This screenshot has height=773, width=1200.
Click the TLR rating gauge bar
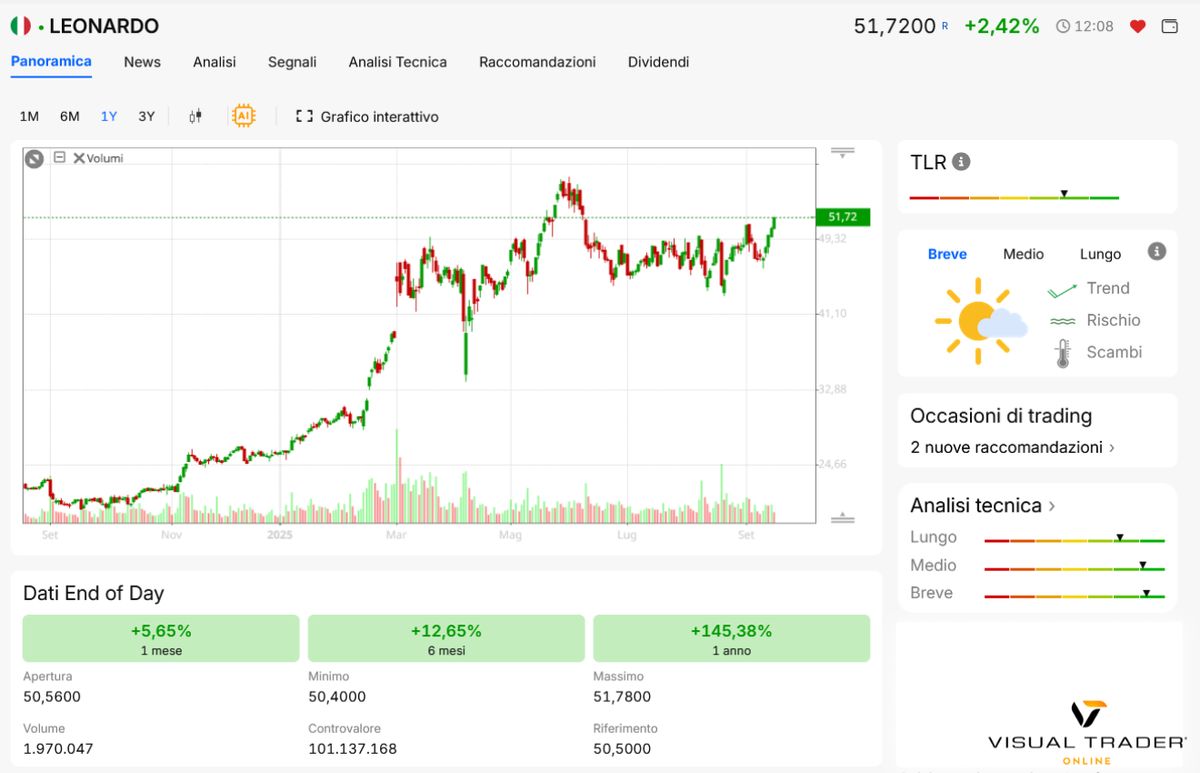[1014, 197]
